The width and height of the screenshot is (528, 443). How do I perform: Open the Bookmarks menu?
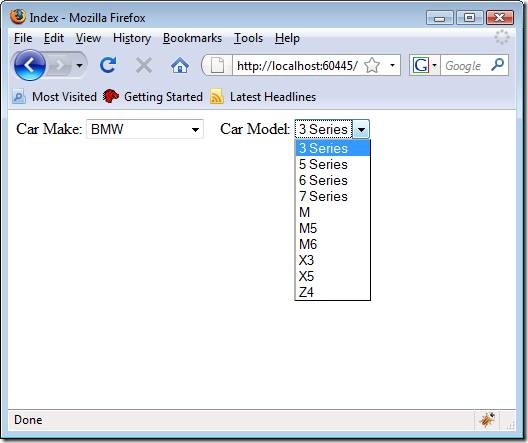pyautogui.click(x=192, y=38)
